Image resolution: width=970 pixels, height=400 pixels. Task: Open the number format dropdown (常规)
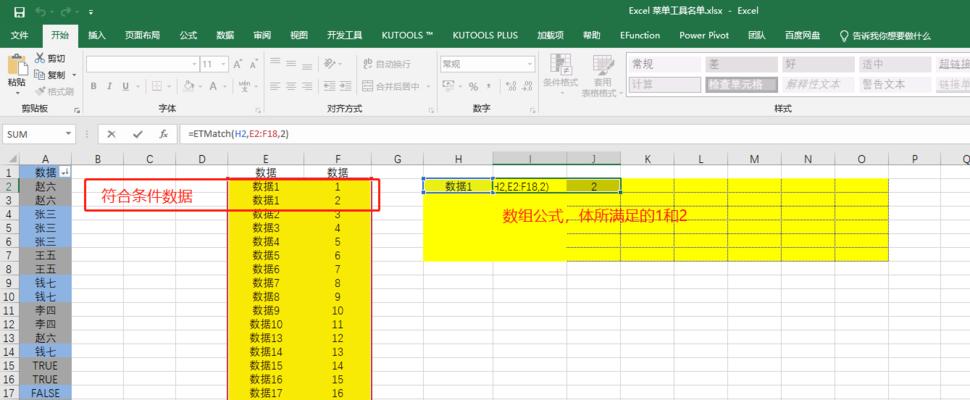[530, 64]
